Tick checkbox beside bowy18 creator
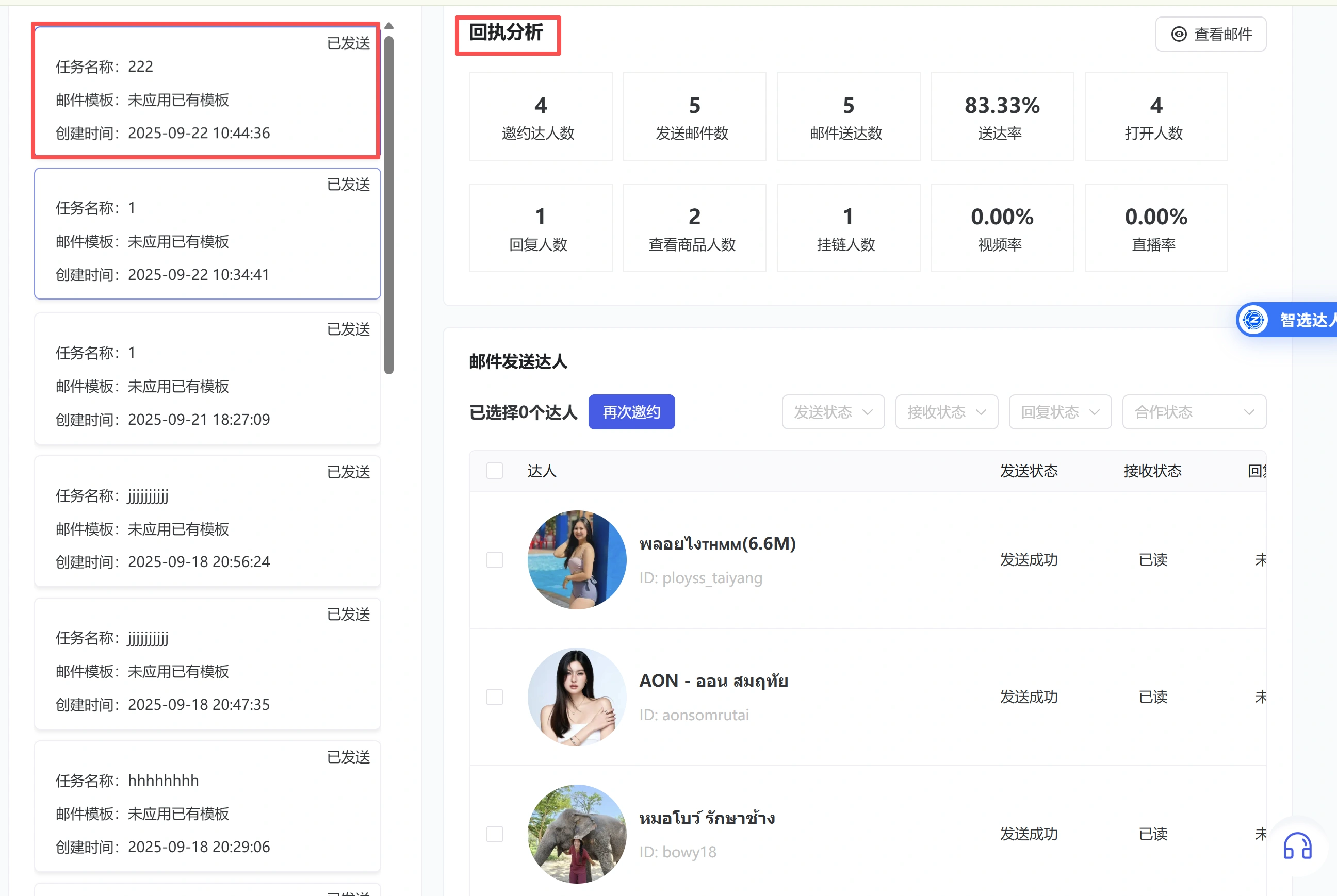 pos(495,834)
